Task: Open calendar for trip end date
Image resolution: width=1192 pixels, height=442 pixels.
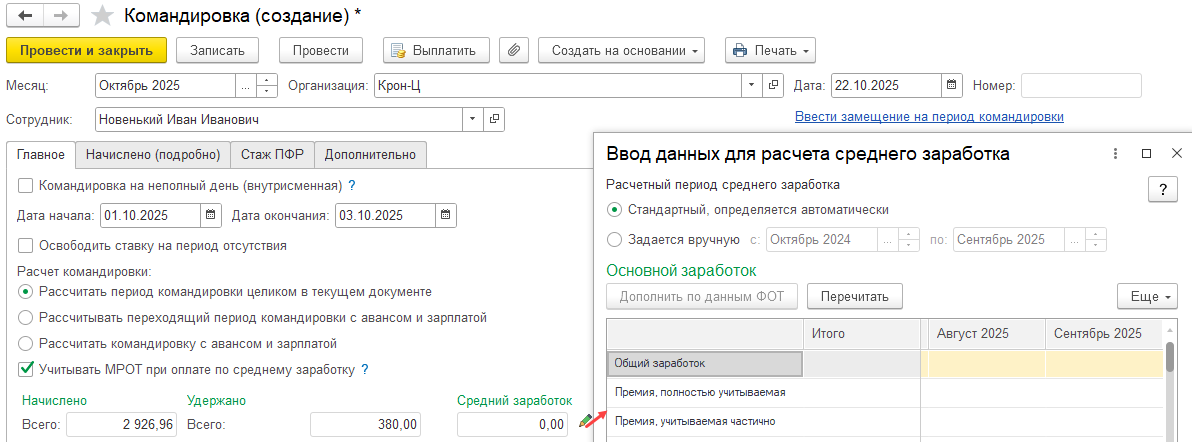Action: pyautogui.click(x=447, y=215)
